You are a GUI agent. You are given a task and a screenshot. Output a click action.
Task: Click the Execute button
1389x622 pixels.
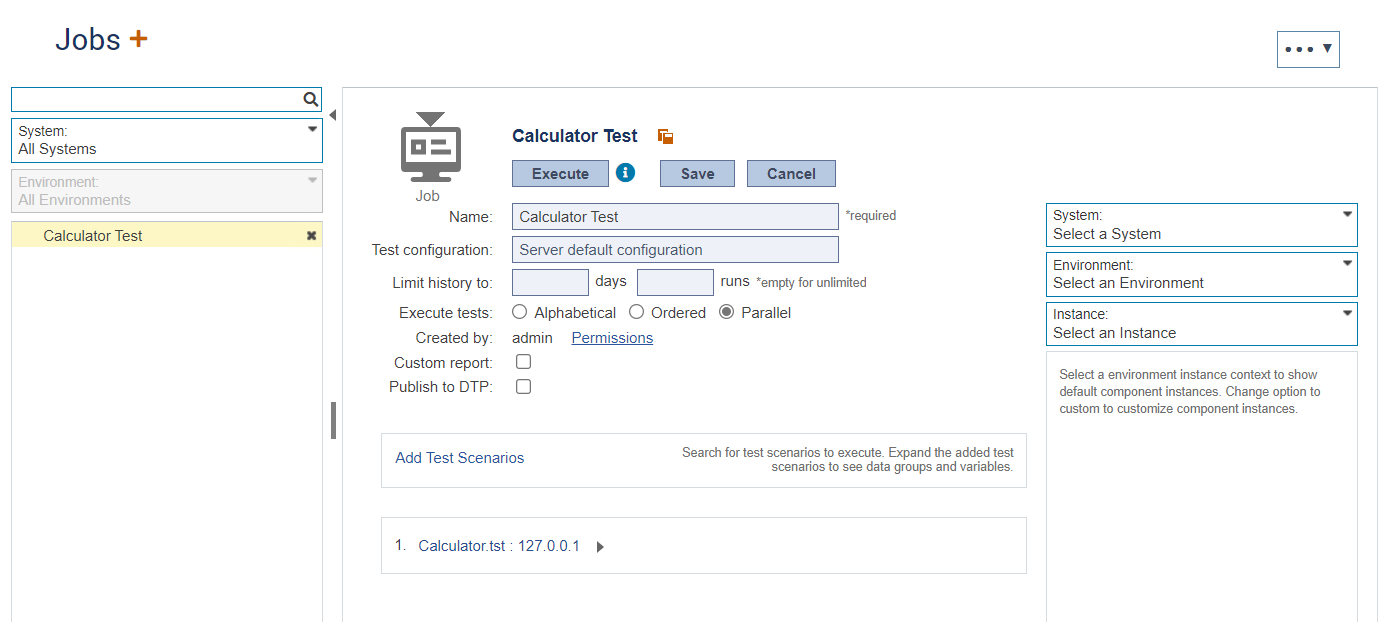coord(560,174)
